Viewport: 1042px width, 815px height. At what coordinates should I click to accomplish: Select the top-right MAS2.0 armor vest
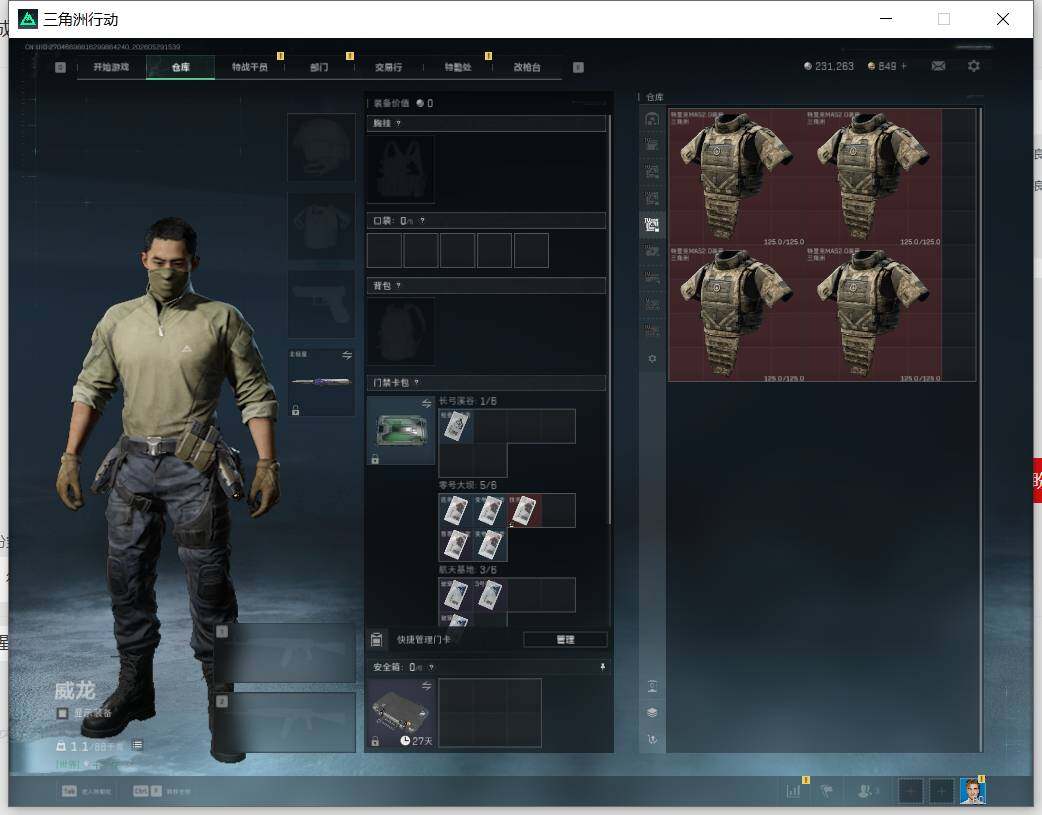click(x=873, y=177)
